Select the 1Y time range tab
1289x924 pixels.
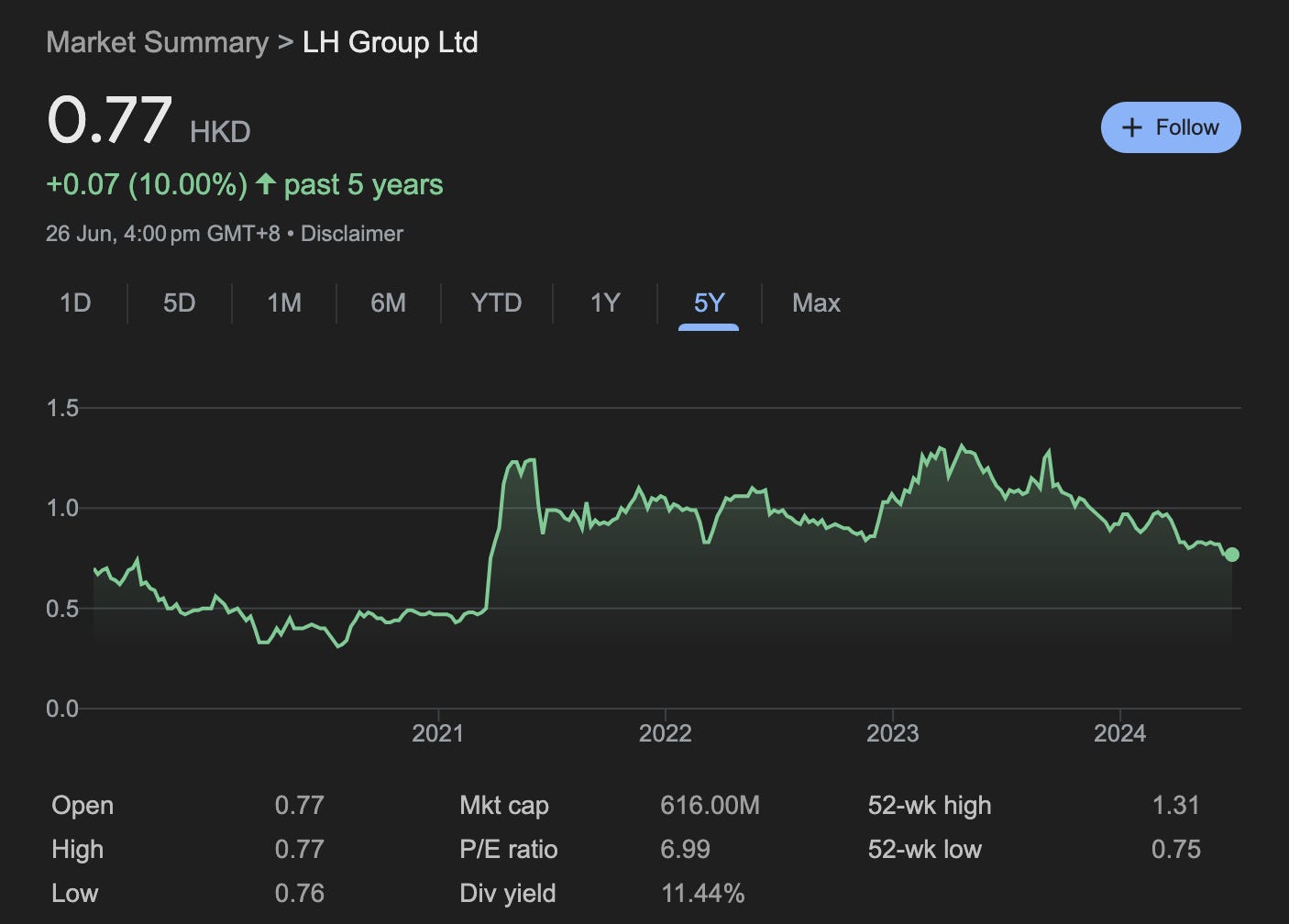point(605,302)
